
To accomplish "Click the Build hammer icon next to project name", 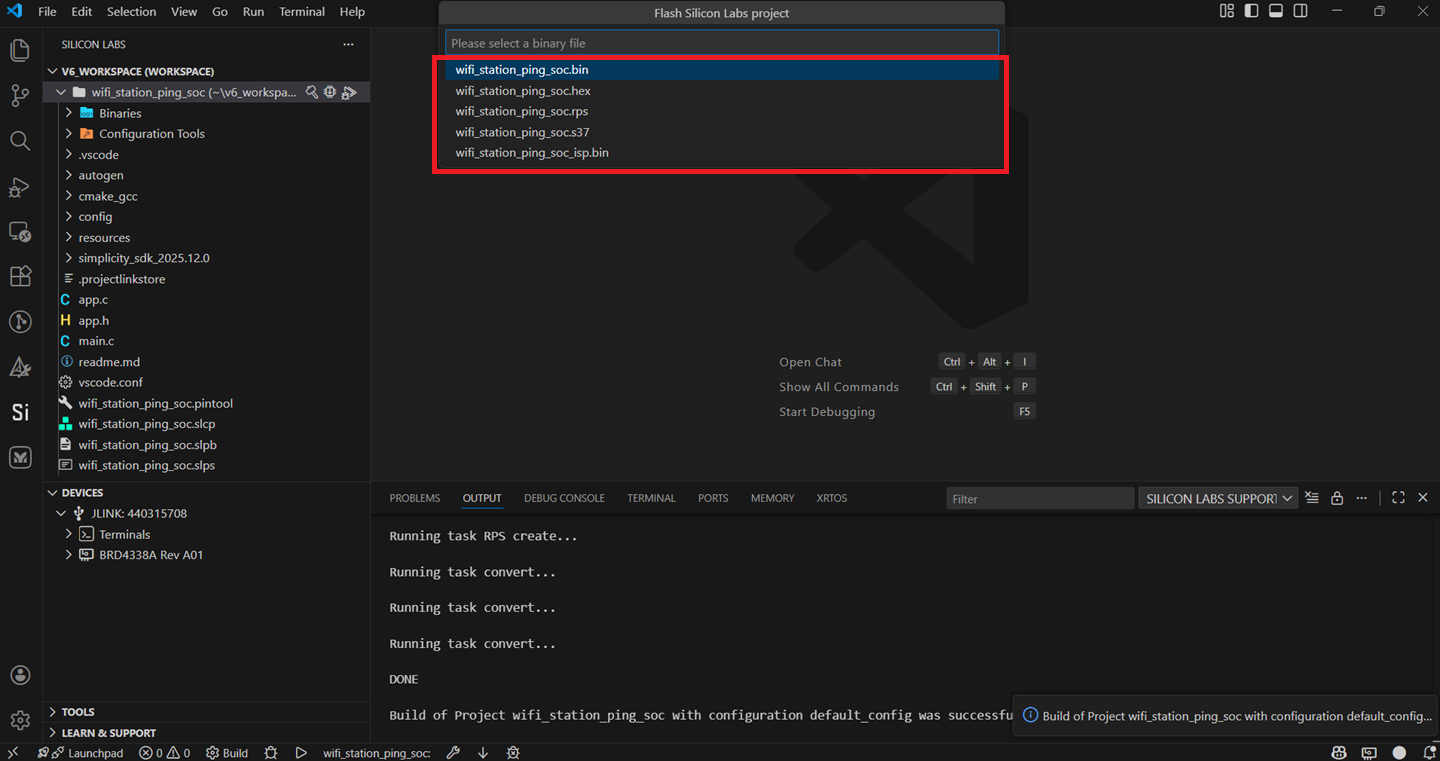I will tap(311, 91).
